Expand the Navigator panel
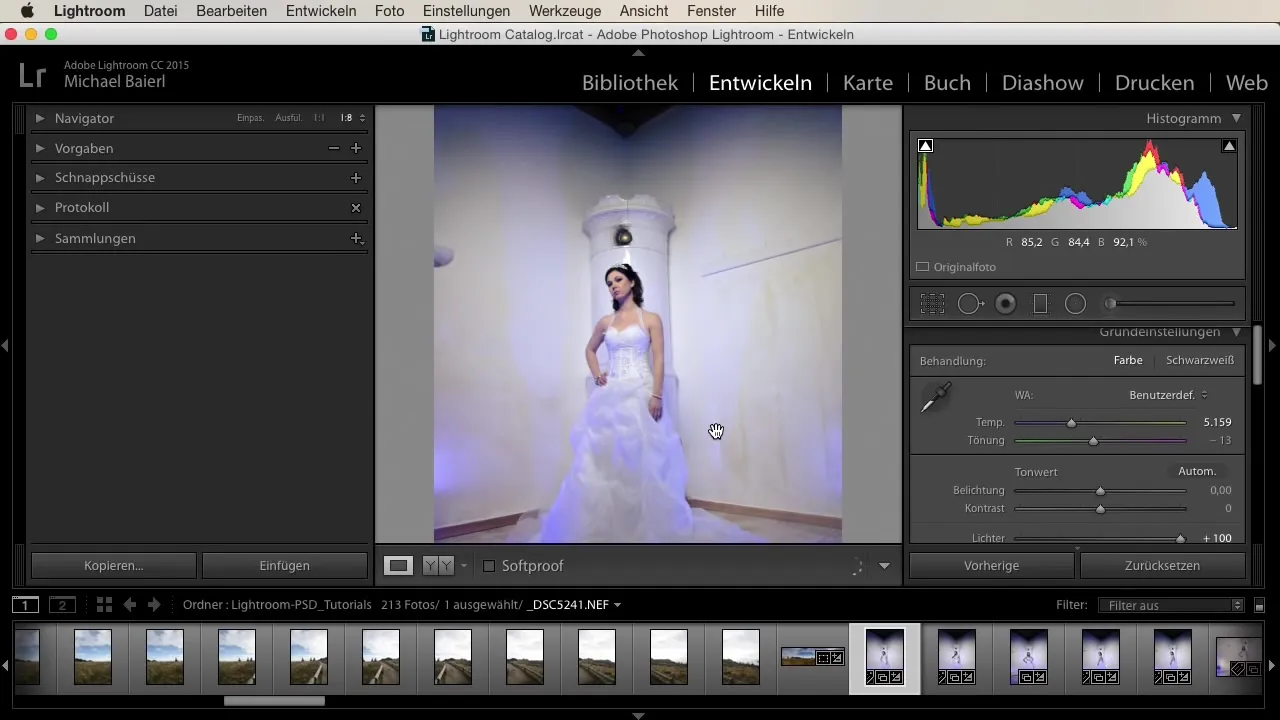 tap(40, 118)
